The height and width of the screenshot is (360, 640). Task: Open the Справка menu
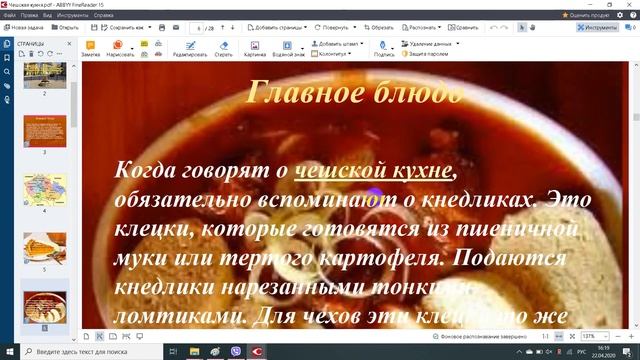tap(103, 15)
